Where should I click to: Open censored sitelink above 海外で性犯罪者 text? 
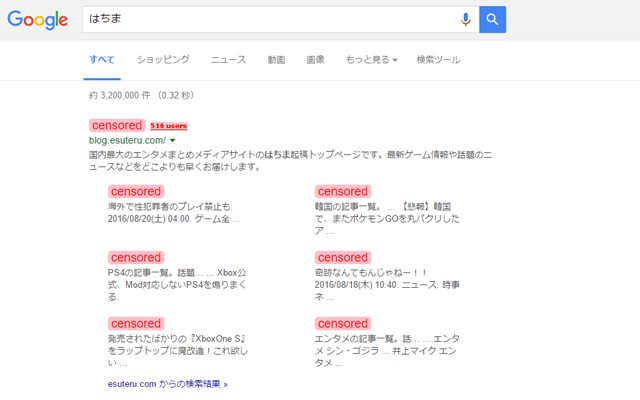[136, 191]
